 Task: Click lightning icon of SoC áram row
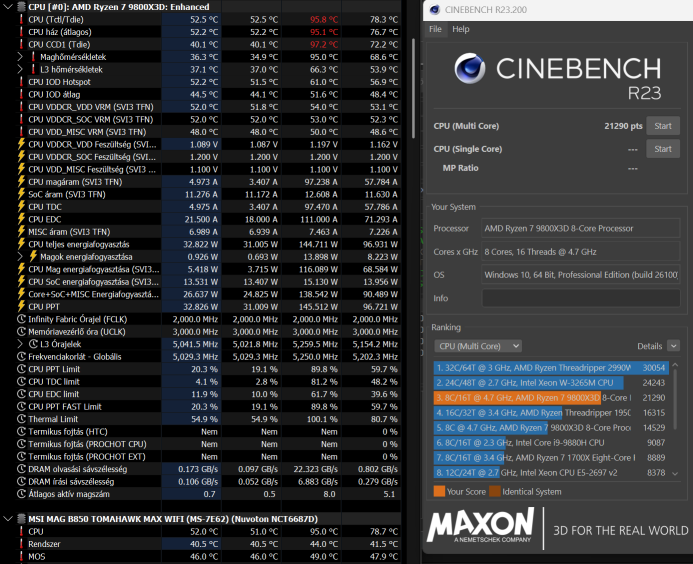[x=21, y=194]
